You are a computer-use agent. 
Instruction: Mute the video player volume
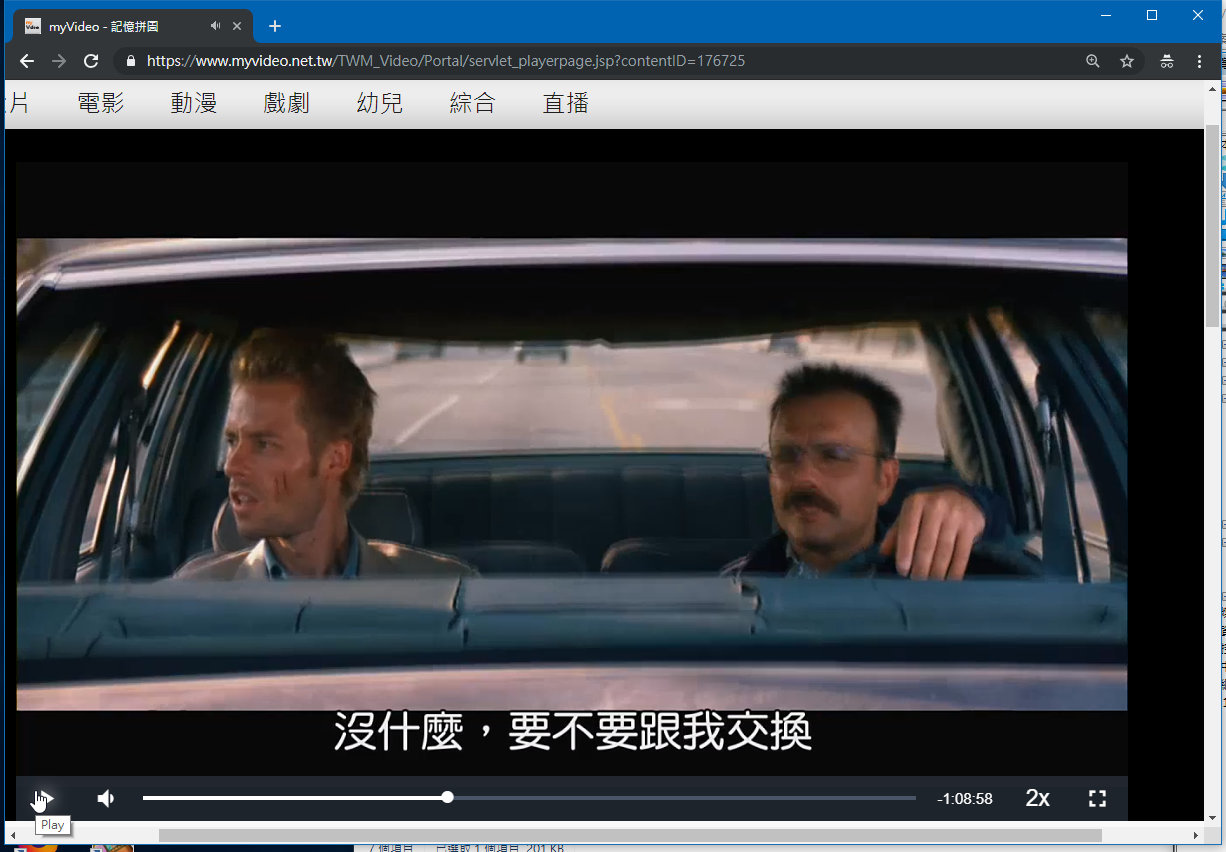click(106, 798)
